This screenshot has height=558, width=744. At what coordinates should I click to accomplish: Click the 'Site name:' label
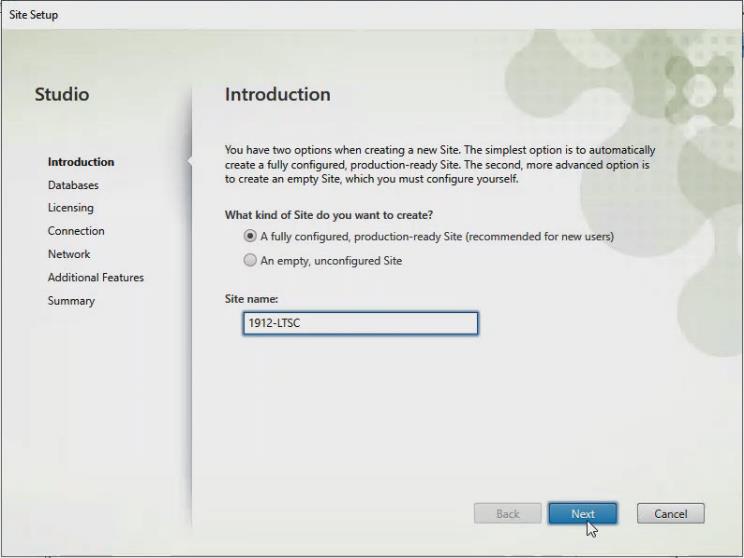(x=251, y=299)
